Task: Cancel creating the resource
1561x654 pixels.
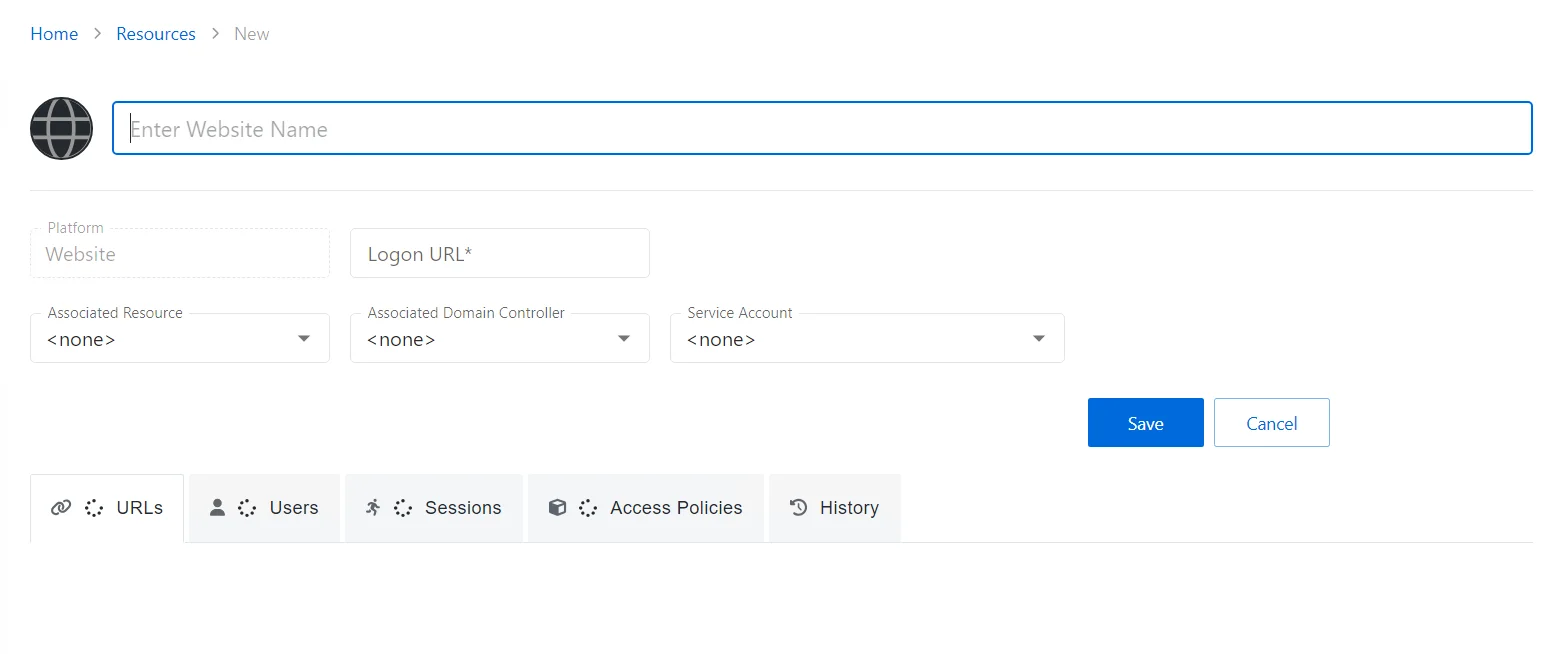Action: 1272,423
